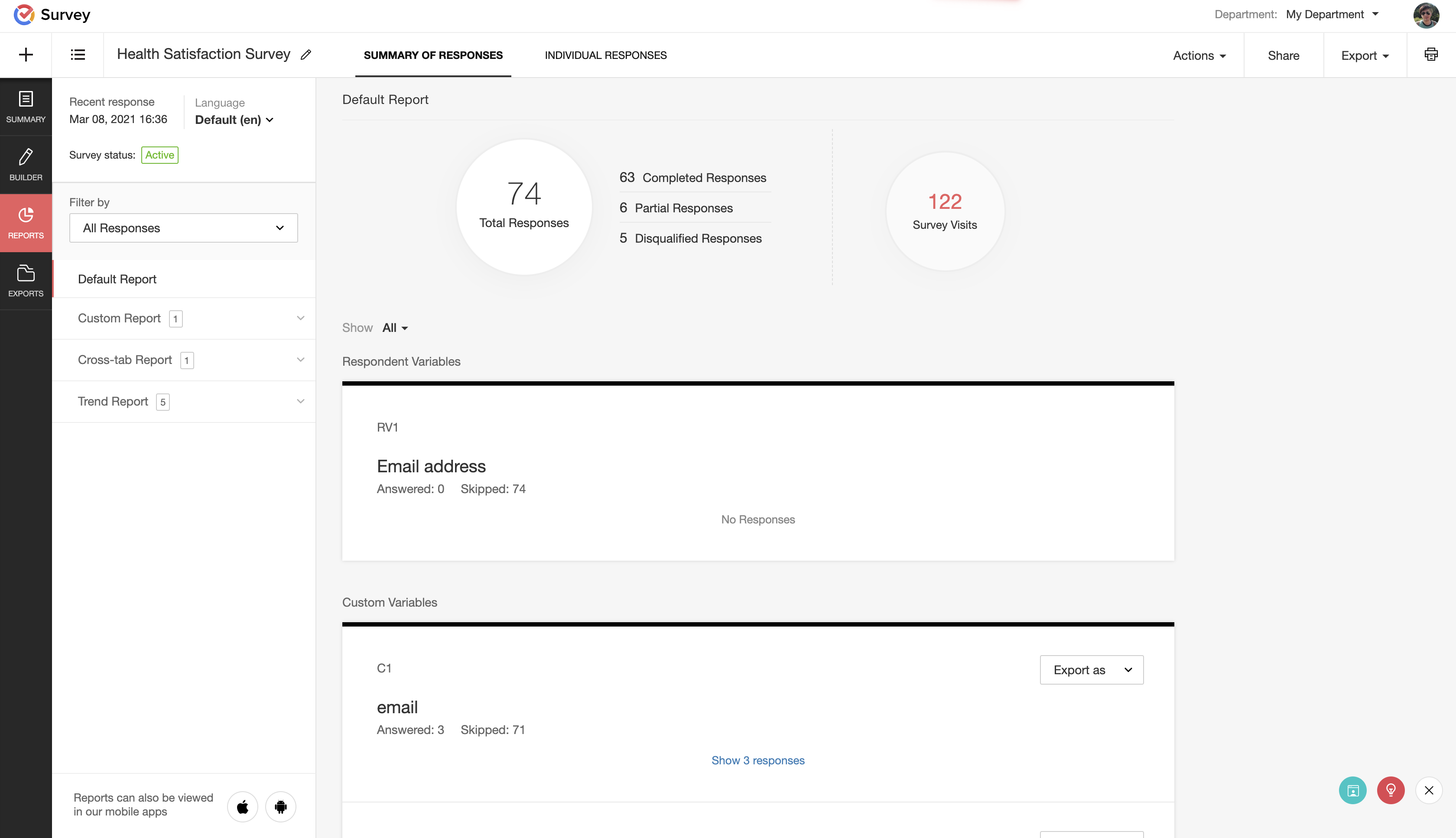Open the Export as dropdown for email
The image size is (1456, 838).
point(1091,670)
